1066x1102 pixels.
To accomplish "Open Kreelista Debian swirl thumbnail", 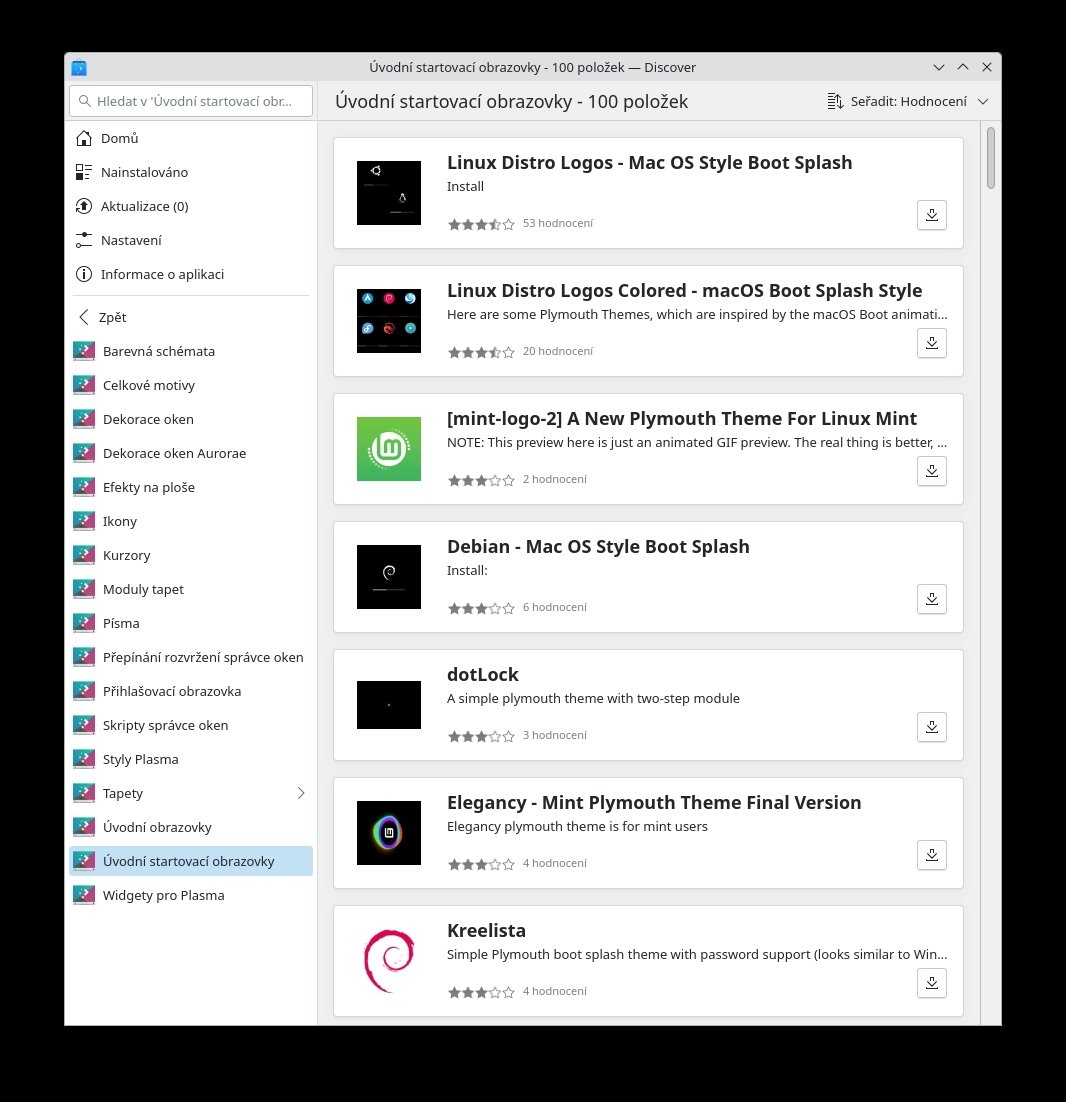I will pyautogui.click(x=389, y=961).
